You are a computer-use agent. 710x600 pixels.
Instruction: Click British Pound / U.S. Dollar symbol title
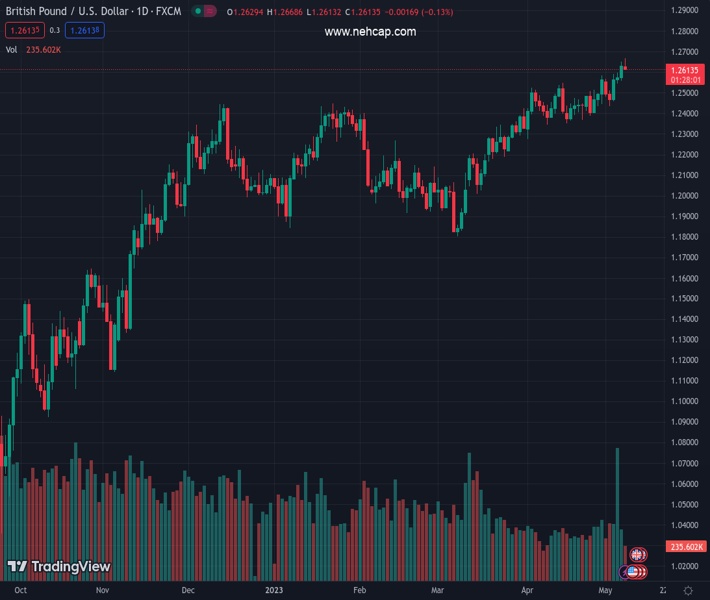click(65, 12)
